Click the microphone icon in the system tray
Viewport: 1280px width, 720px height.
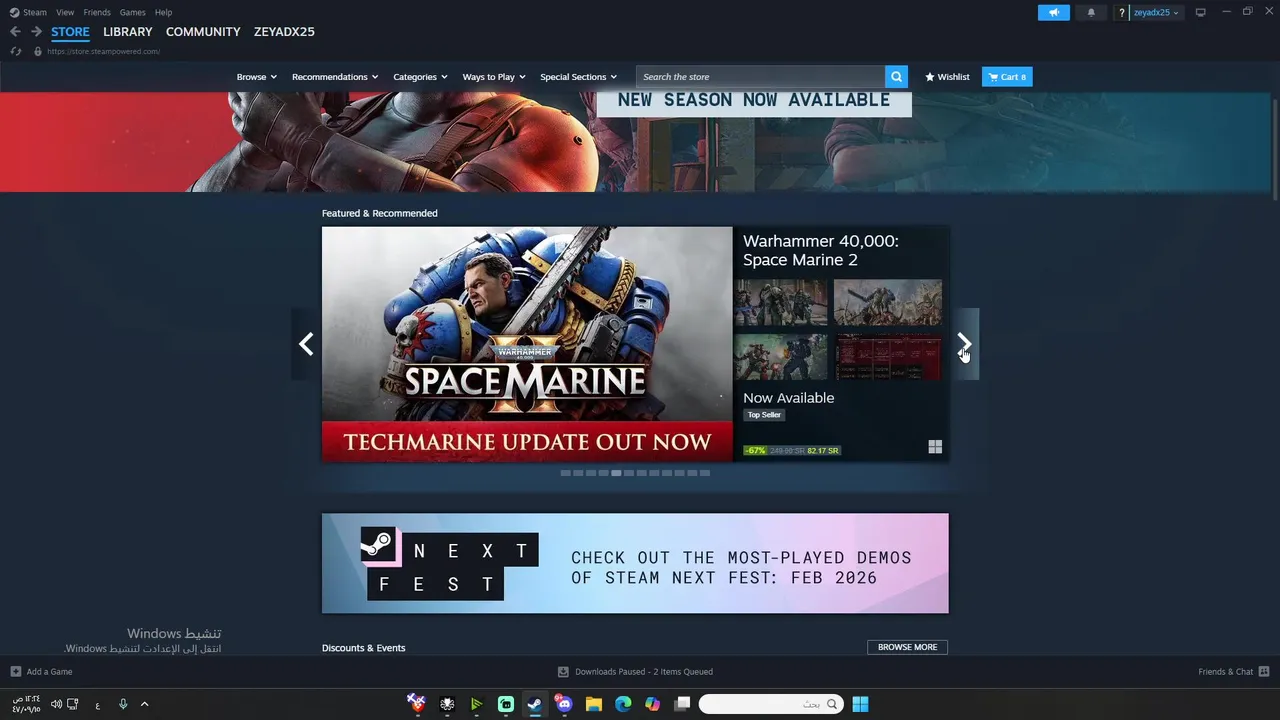coord(123,704)
